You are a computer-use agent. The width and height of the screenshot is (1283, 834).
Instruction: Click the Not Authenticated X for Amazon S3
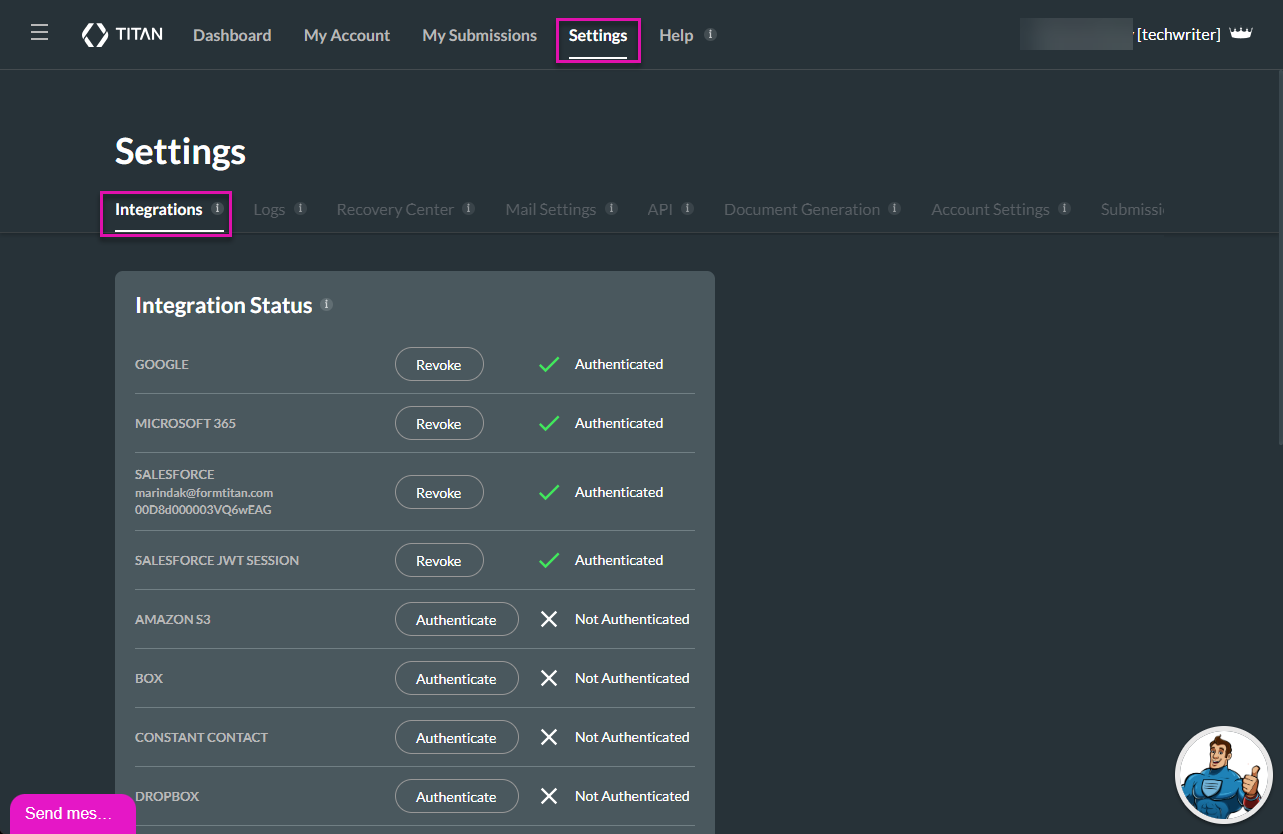[x=548, y=619]
